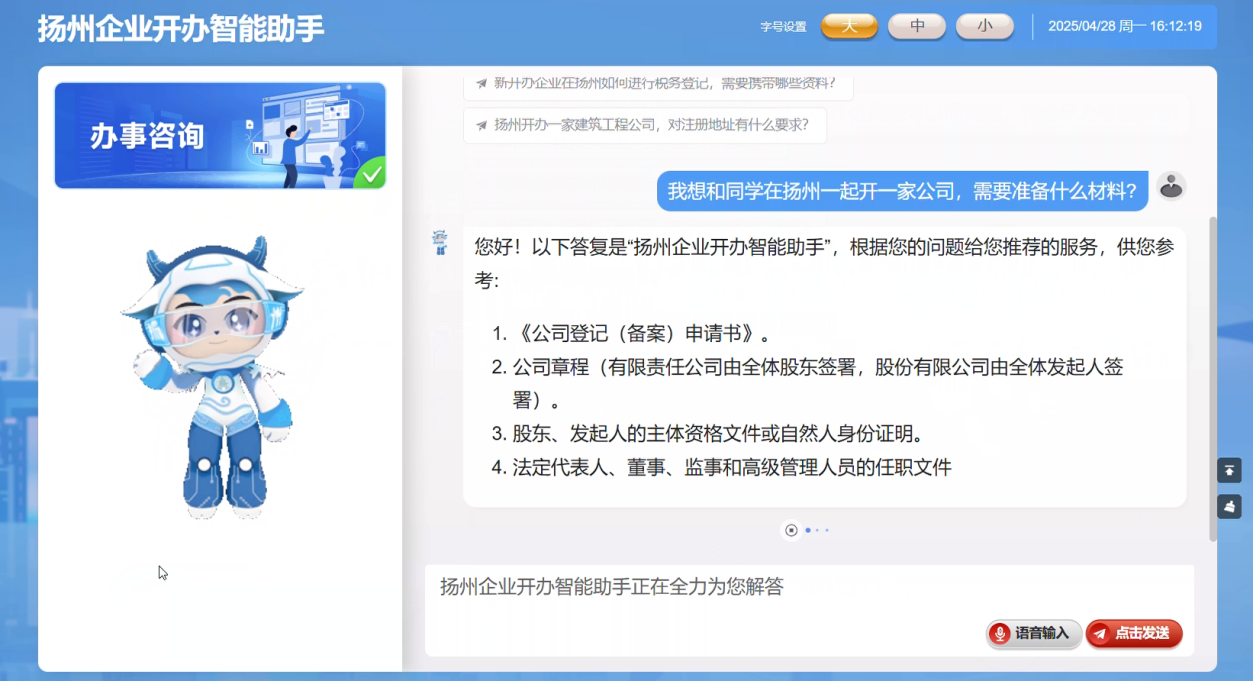The width and height of the screenshot is (1253, 681).
Task: Set font size to 大
Action: (849, 26)
